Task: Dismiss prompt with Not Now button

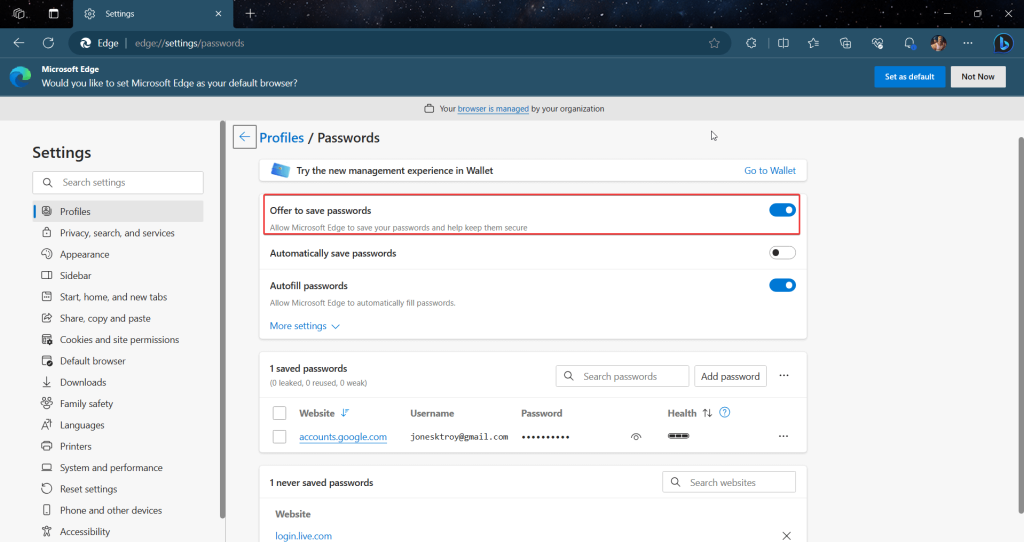Action: point(978,76)
